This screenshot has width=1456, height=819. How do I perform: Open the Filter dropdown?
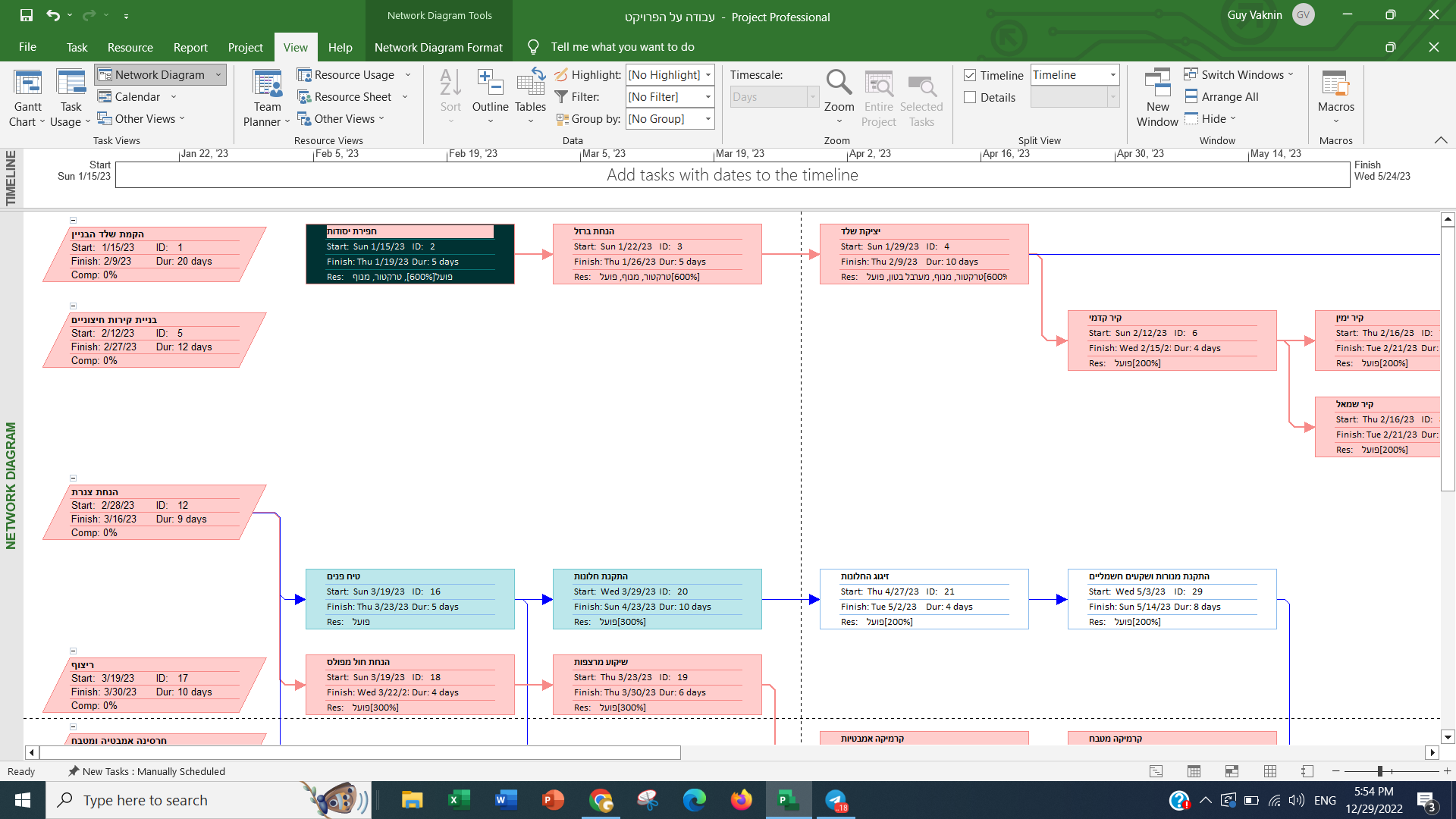(x=708, y=96)
